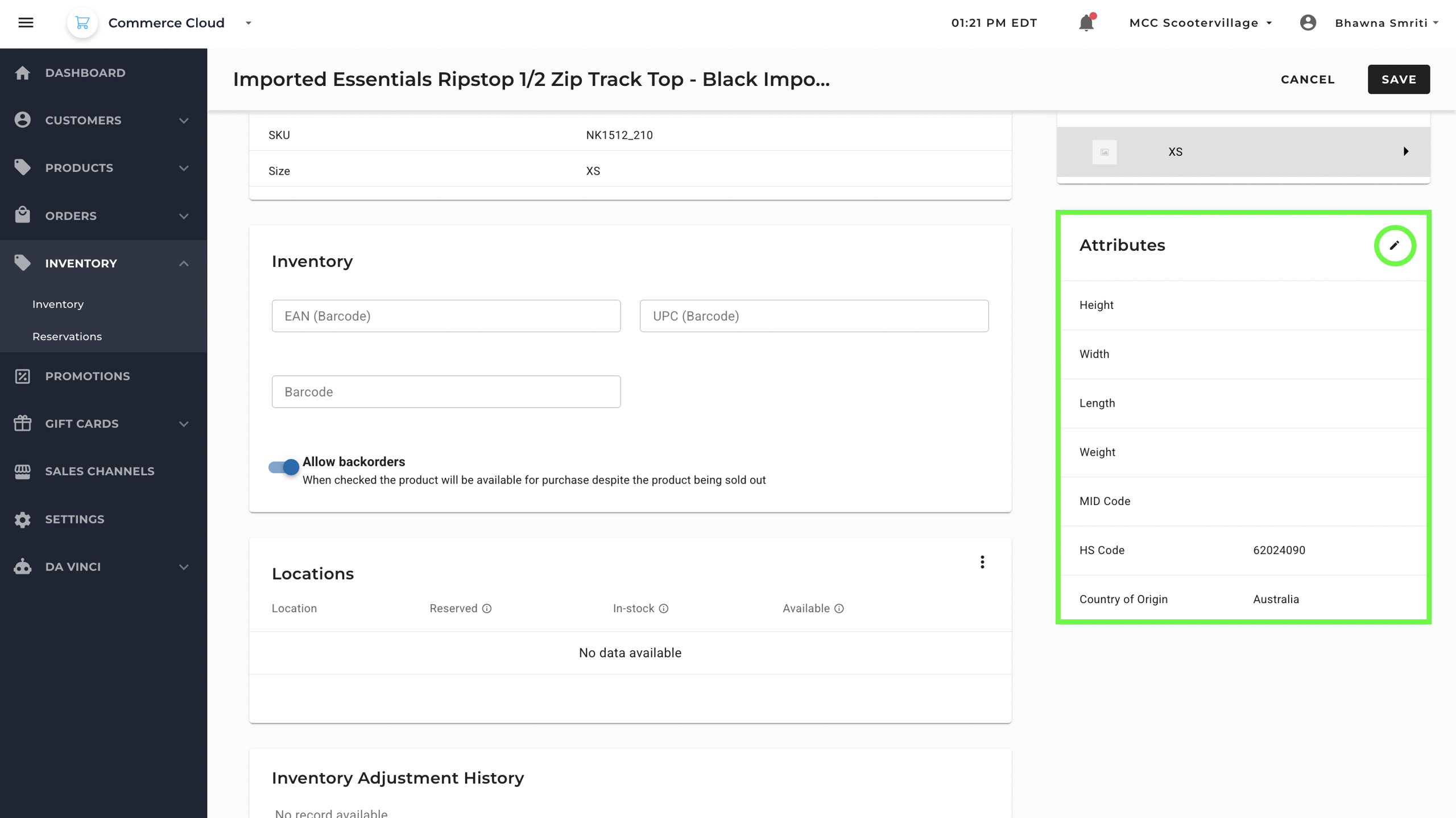The height and width of the screenshot is (818, 1456).
Task: Click the XS variant image thumbnail
Action: coord(1104,152)
